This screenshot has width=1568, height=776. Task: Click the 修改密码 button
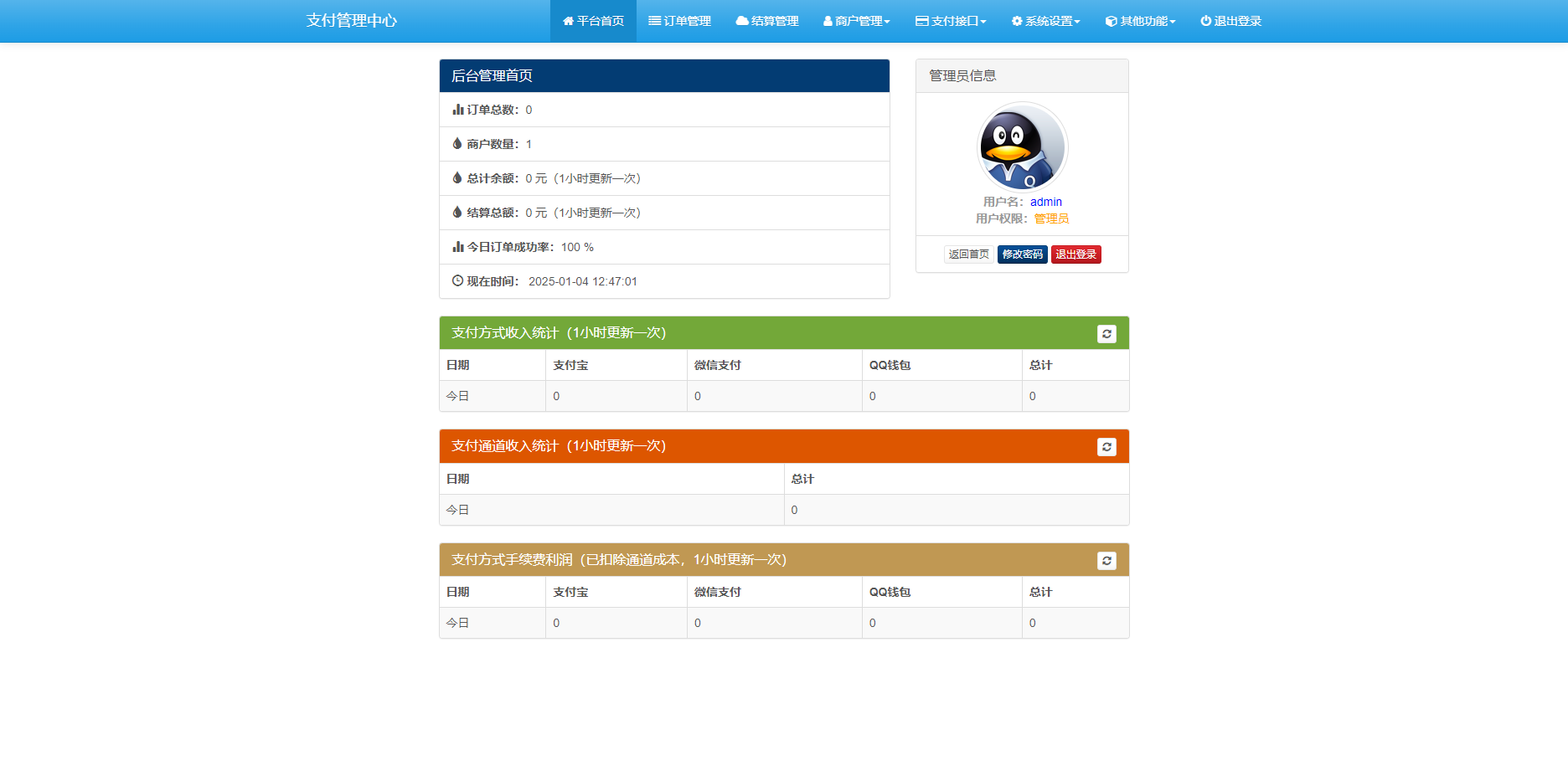[1022, 254]
